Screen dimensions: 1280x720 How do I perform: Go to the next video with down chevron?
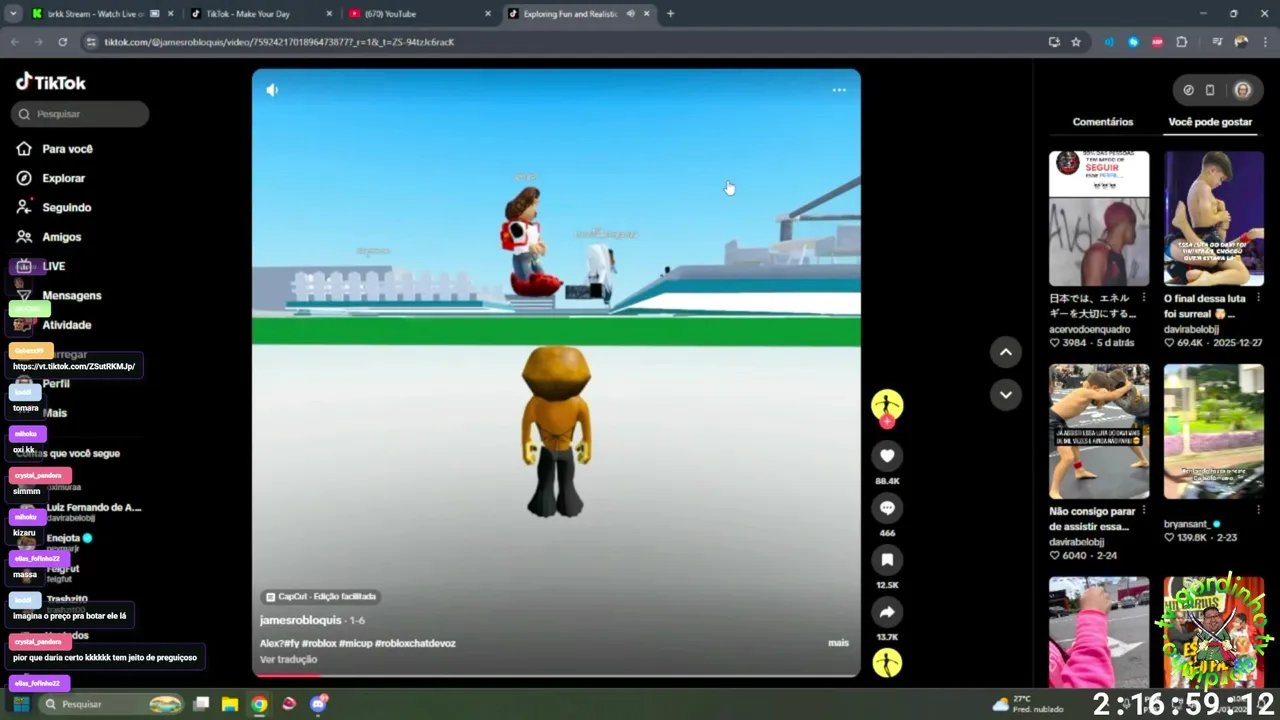[1006, 395]
